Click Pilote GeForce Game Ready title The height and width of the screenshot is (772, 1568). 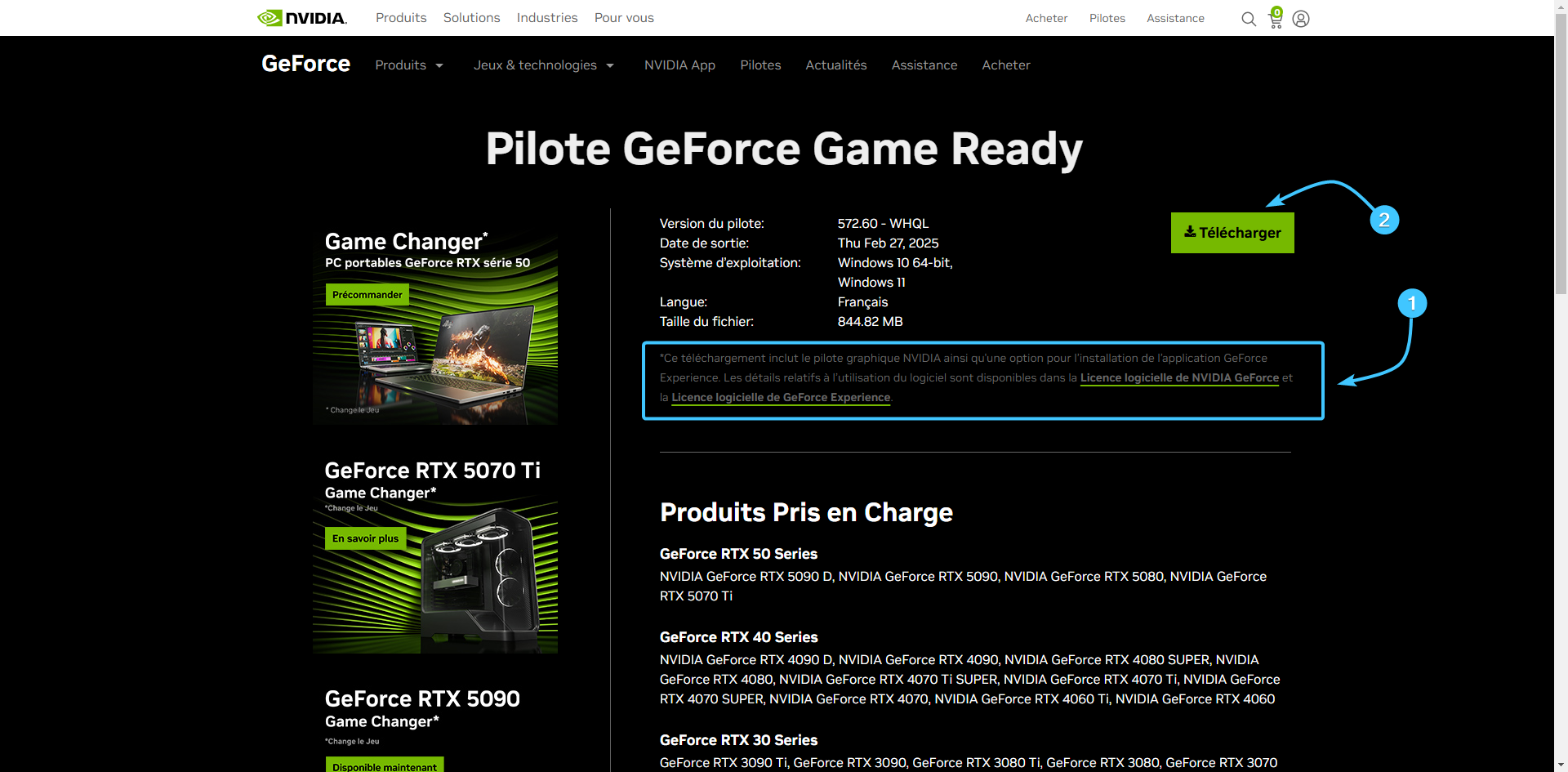[784, 149]
